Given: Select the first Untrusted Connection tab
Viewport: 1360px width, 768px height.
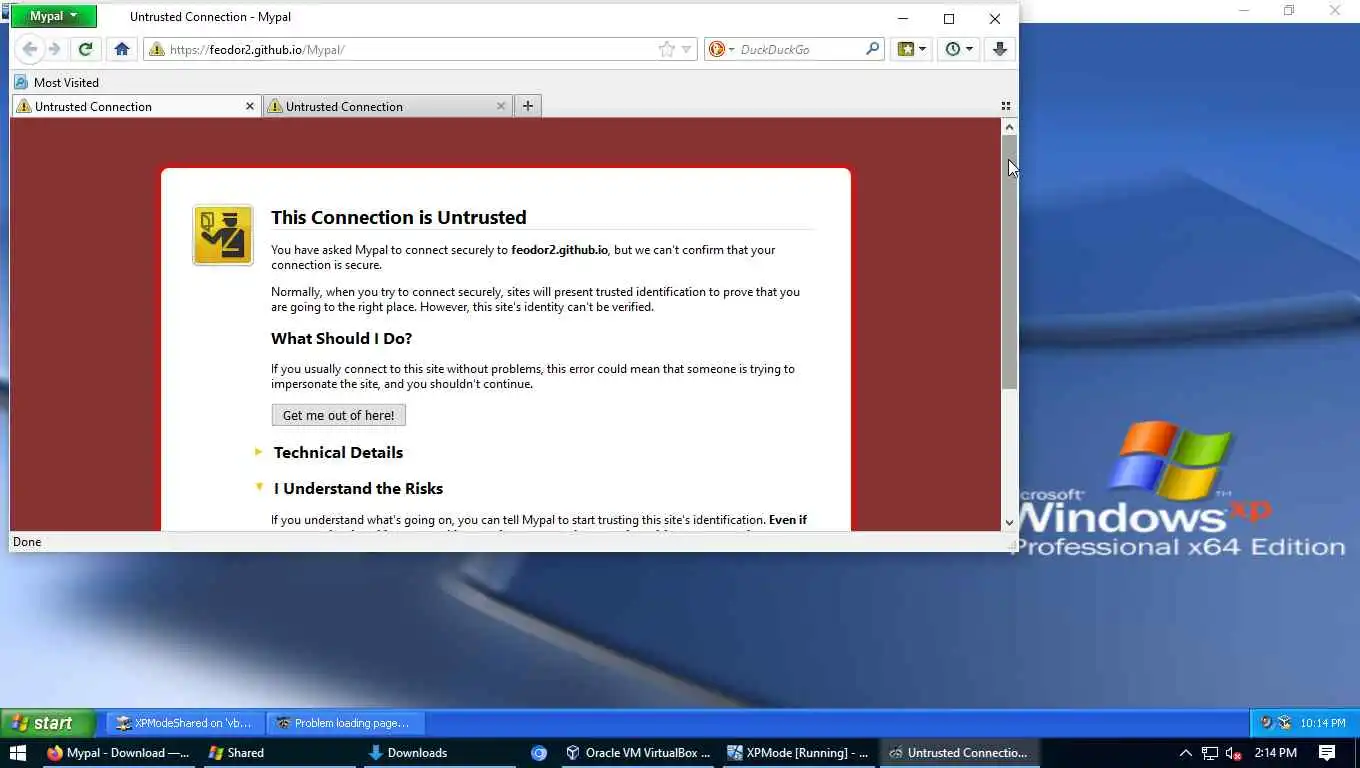Looking at the screenshot, I should tap(136, 106).
